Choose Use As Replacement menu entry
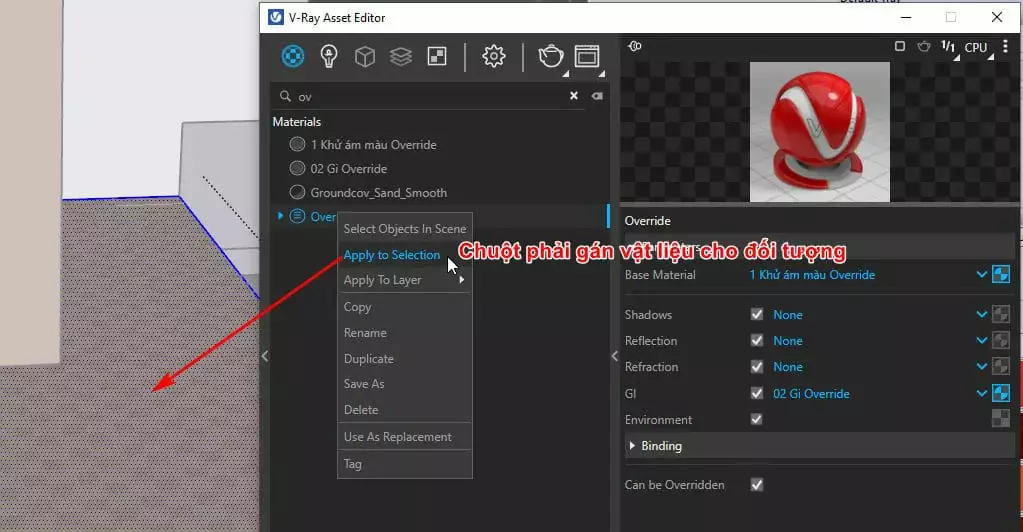This screenshot has width=1023, height=532. 397,437
